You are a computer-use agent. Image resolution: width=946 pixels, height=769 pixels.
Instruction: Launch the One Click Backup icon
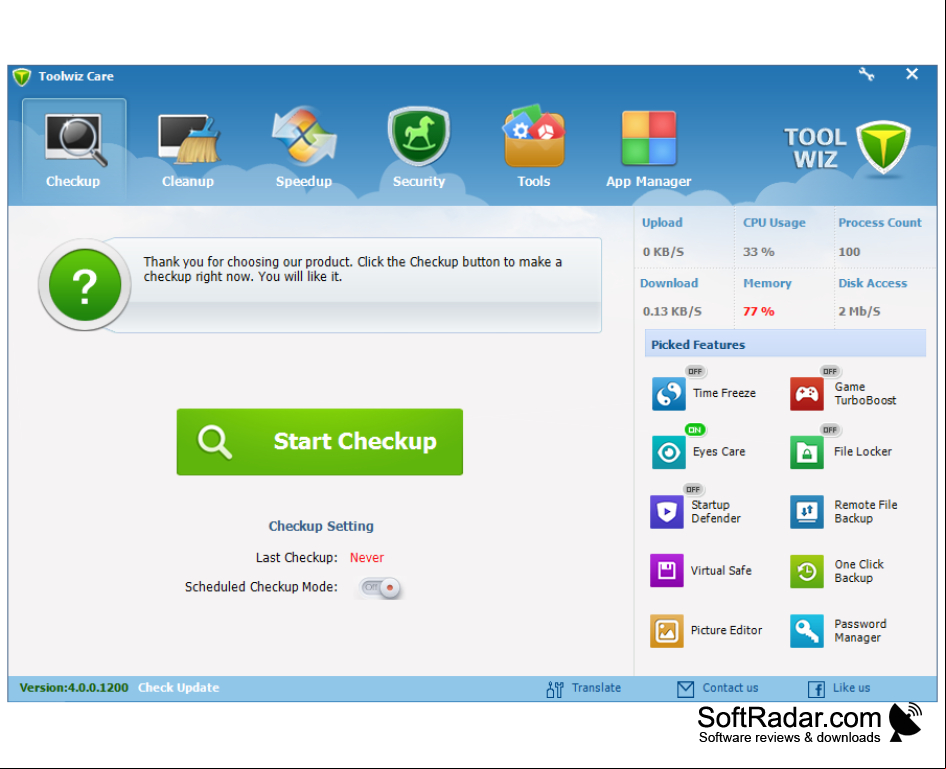807,572
